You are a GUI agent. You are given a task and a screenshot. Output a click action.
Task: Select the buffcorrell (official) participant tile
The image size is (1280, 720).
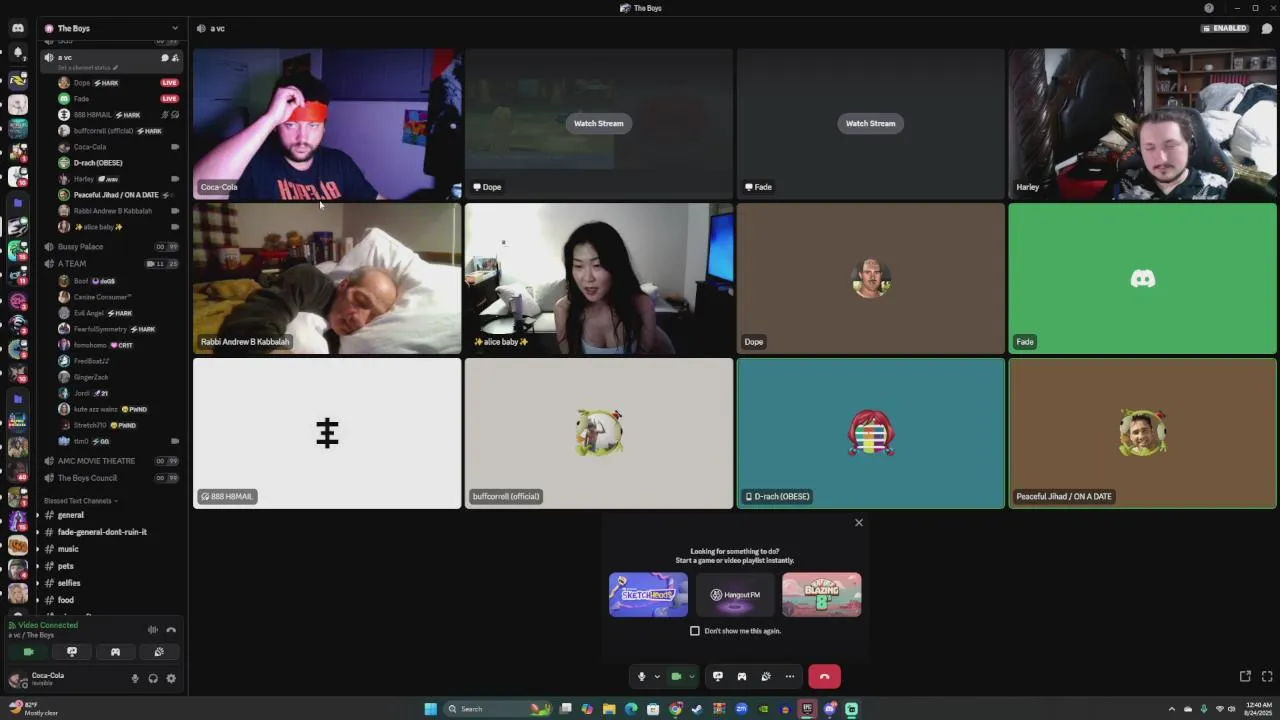point(598,433)
